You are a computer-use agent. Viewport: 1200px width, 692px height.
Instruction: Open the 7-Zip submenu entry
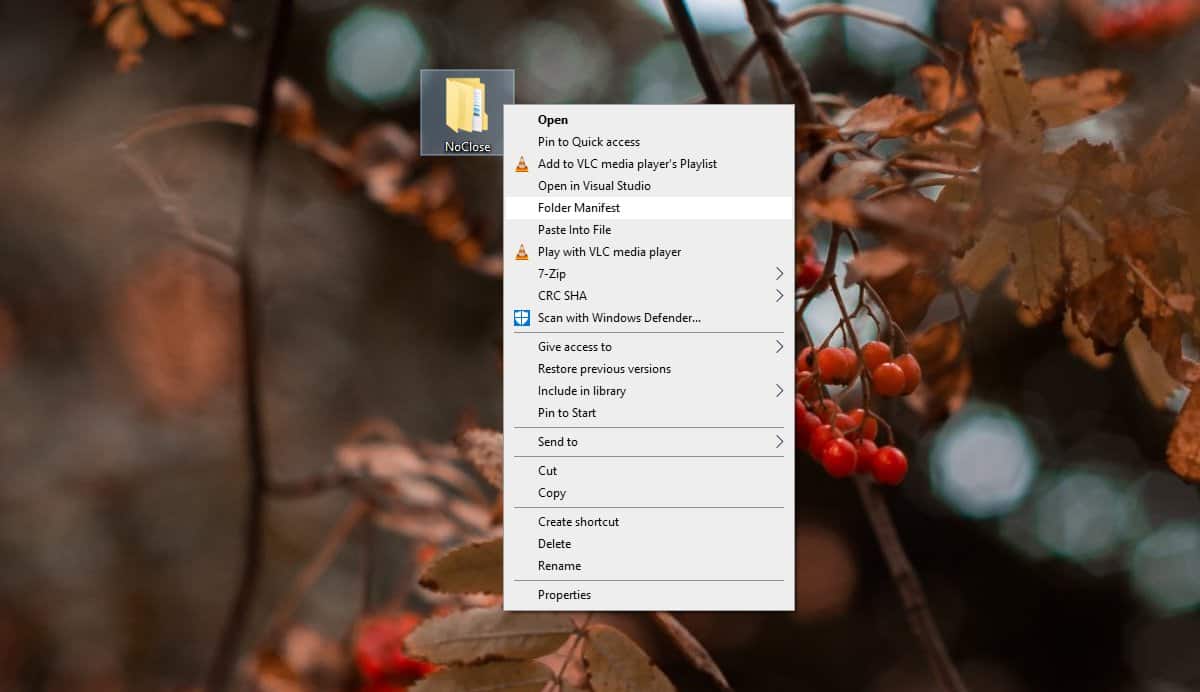tap(649, 274)
